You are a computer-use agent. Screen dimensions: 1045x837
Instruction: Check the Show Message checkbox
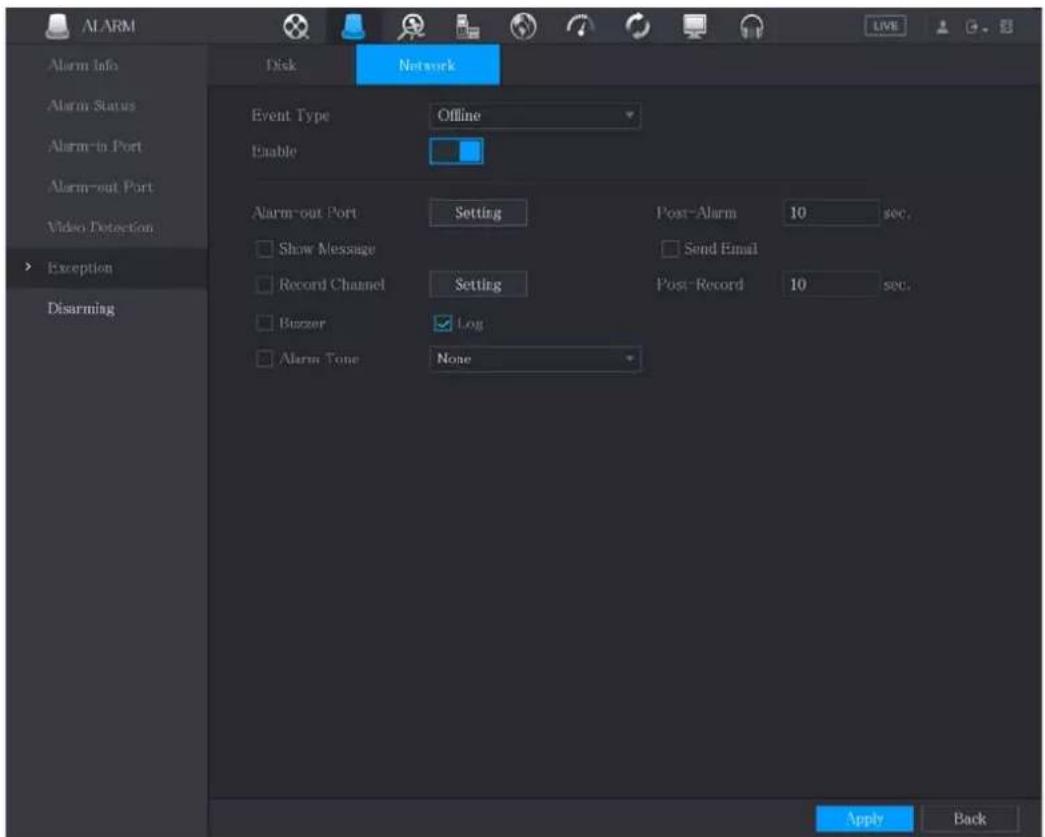[x=265, y=249]
